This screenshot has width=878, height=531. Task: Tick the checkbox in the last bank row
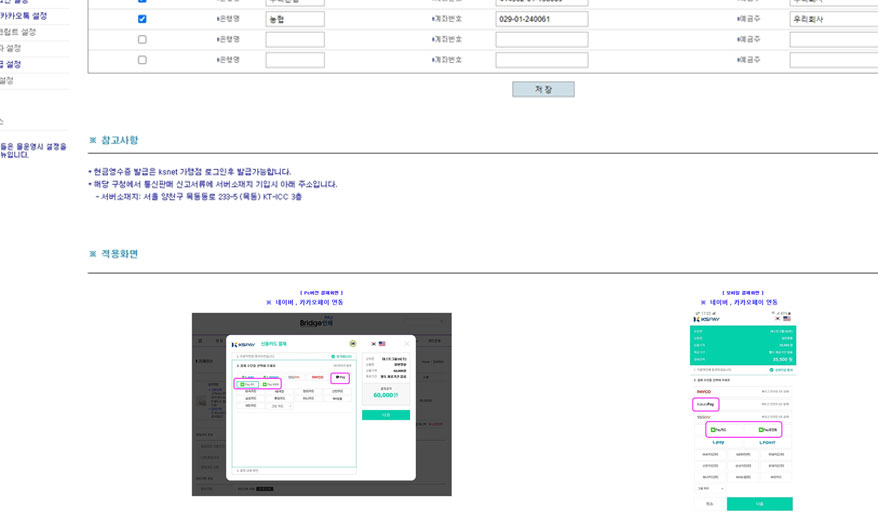[142, 60]
